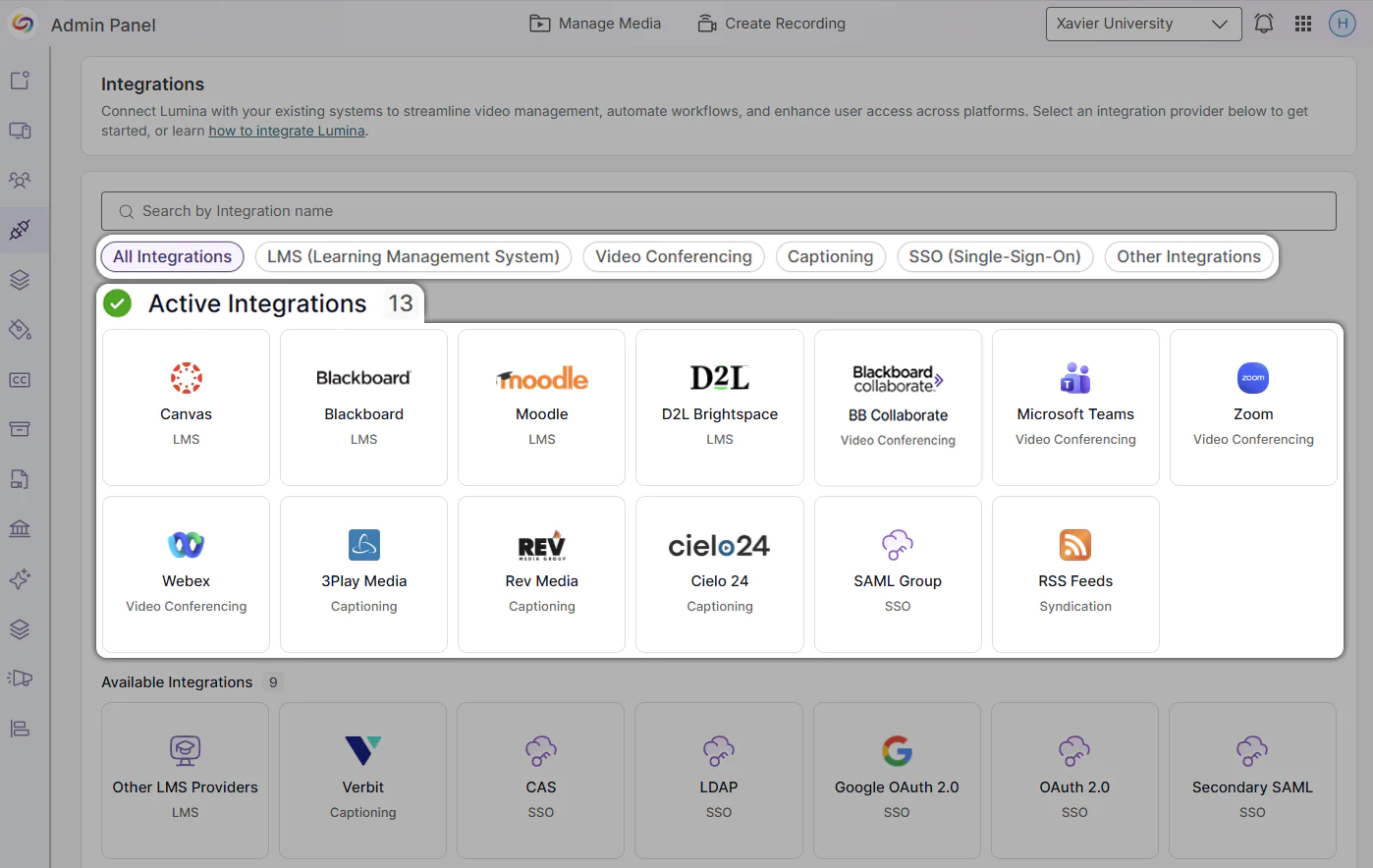Click the Manage Media button
The width and height of the screenshot is (1373, 868).
coord(595,24)
